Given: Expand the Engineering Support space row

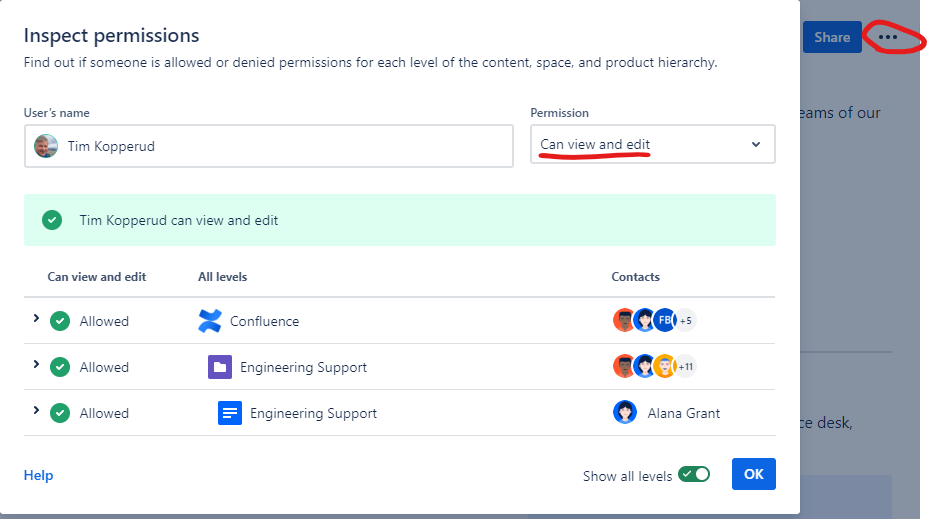Looking at the screenshot, I should tap(36, 364).
